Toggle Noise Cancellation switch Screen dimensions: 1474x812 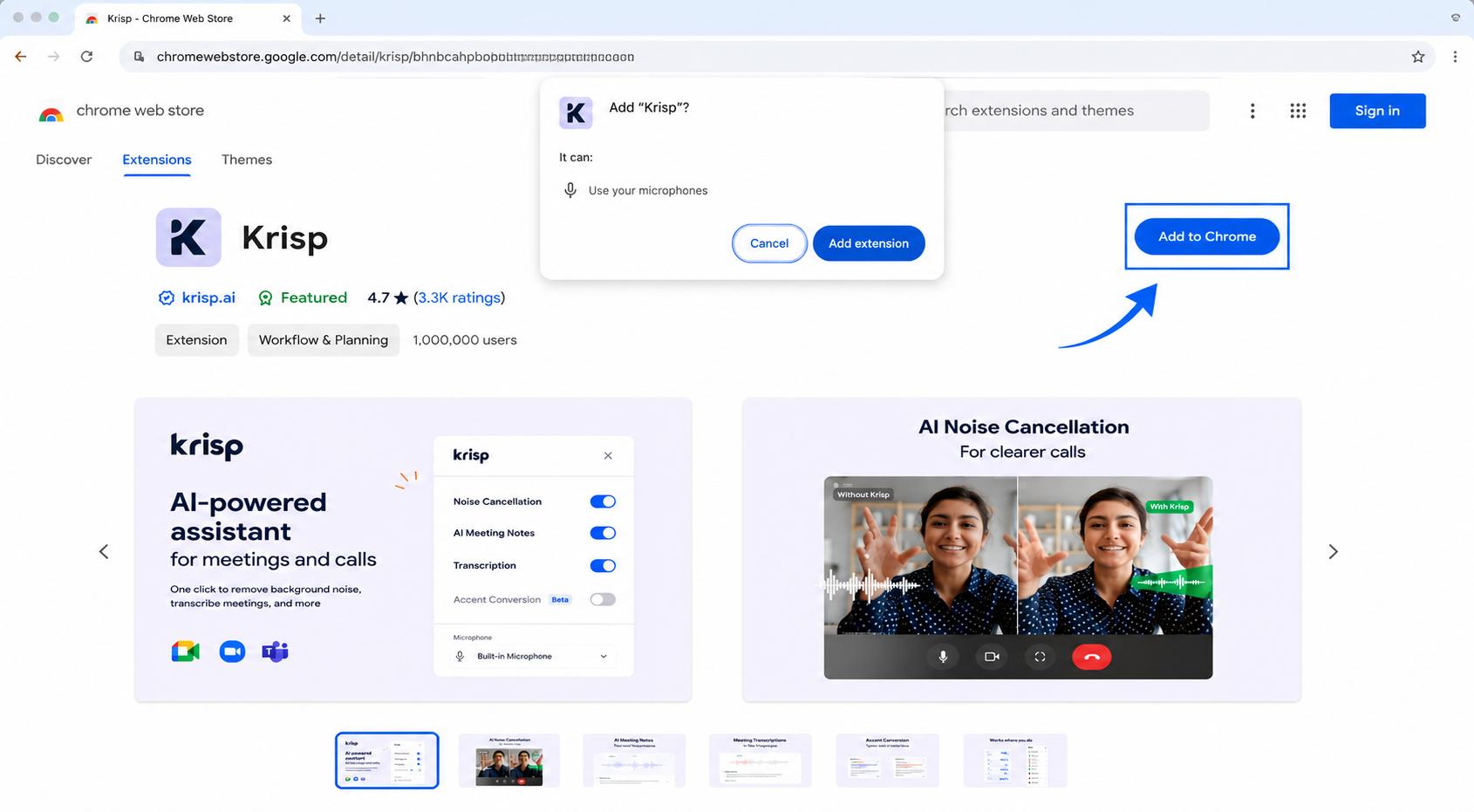603,502
